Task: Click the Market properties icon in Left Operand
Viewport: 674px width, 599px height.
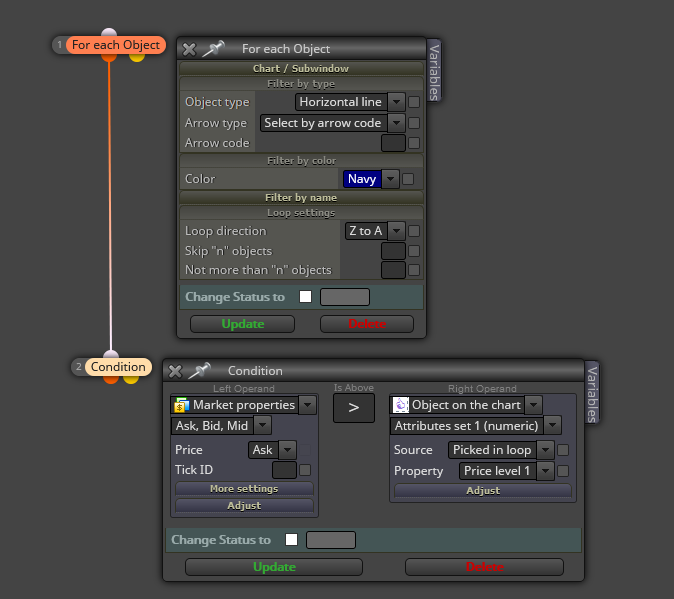Action: (x=181, y=405)
